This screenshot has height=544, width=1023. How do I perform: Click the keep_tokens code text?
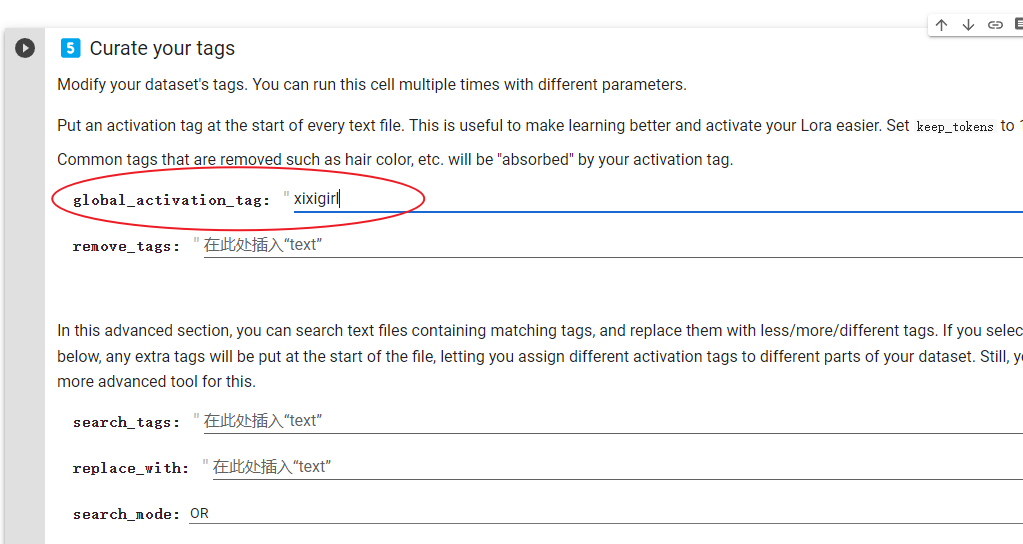(954, 127)
